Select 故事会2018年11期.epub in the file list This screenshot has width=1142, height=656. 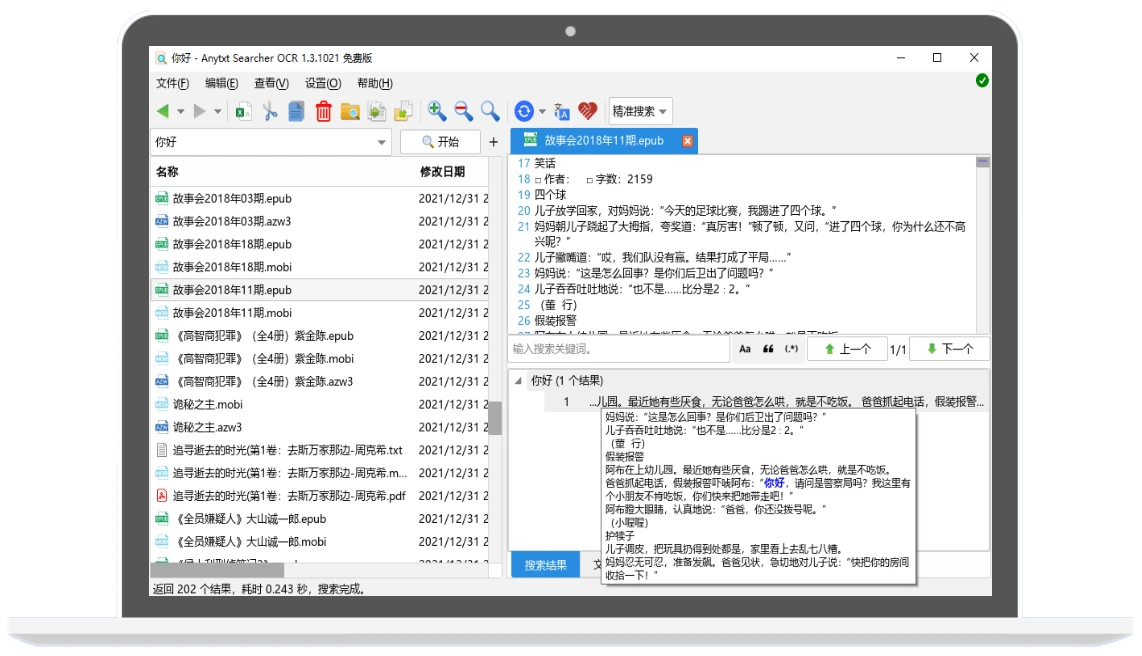(x=240, y=289)
